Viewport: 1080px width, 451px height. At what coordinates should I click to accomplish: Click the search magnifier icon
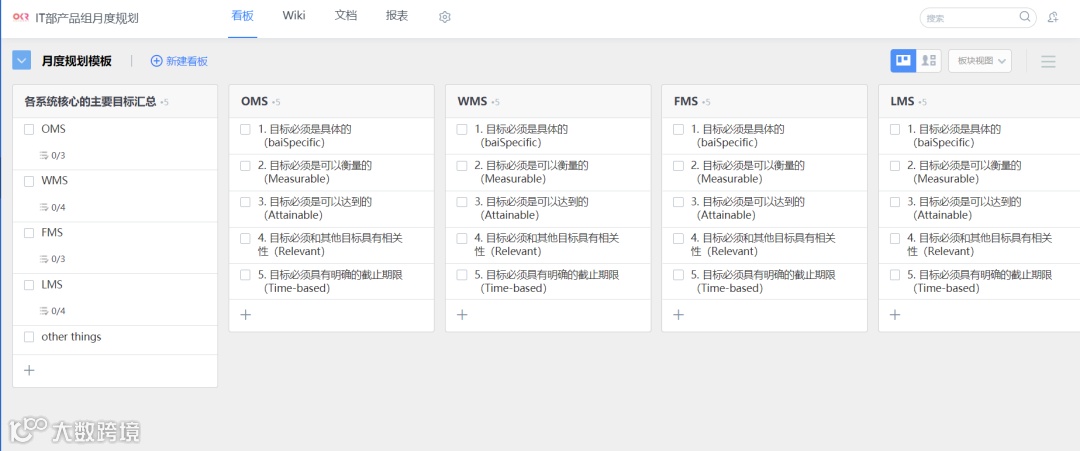tap(1025, 17)
